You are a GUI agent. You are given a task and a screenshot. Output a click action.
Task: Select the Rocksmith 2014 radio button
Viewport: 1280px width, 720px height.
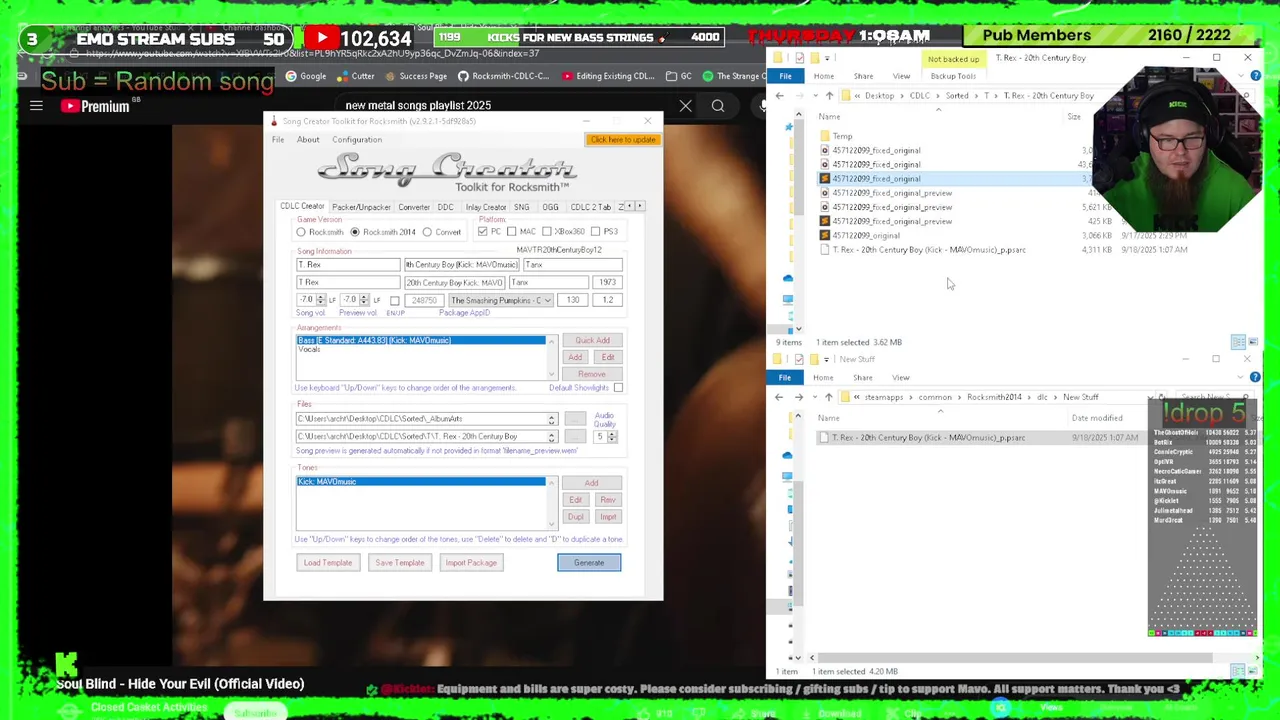click(x=355, y=232)
